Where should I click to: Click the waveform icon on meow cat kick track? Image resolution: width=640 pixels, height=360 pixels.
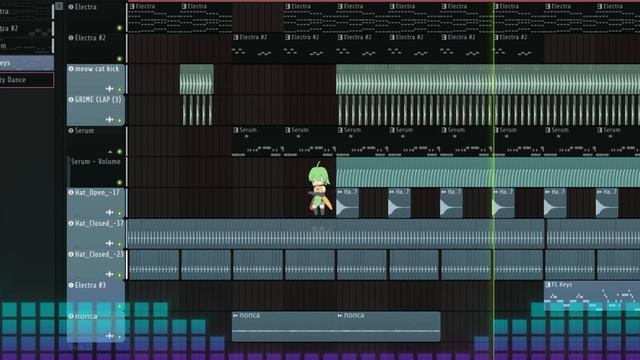(x=109, y=89)
